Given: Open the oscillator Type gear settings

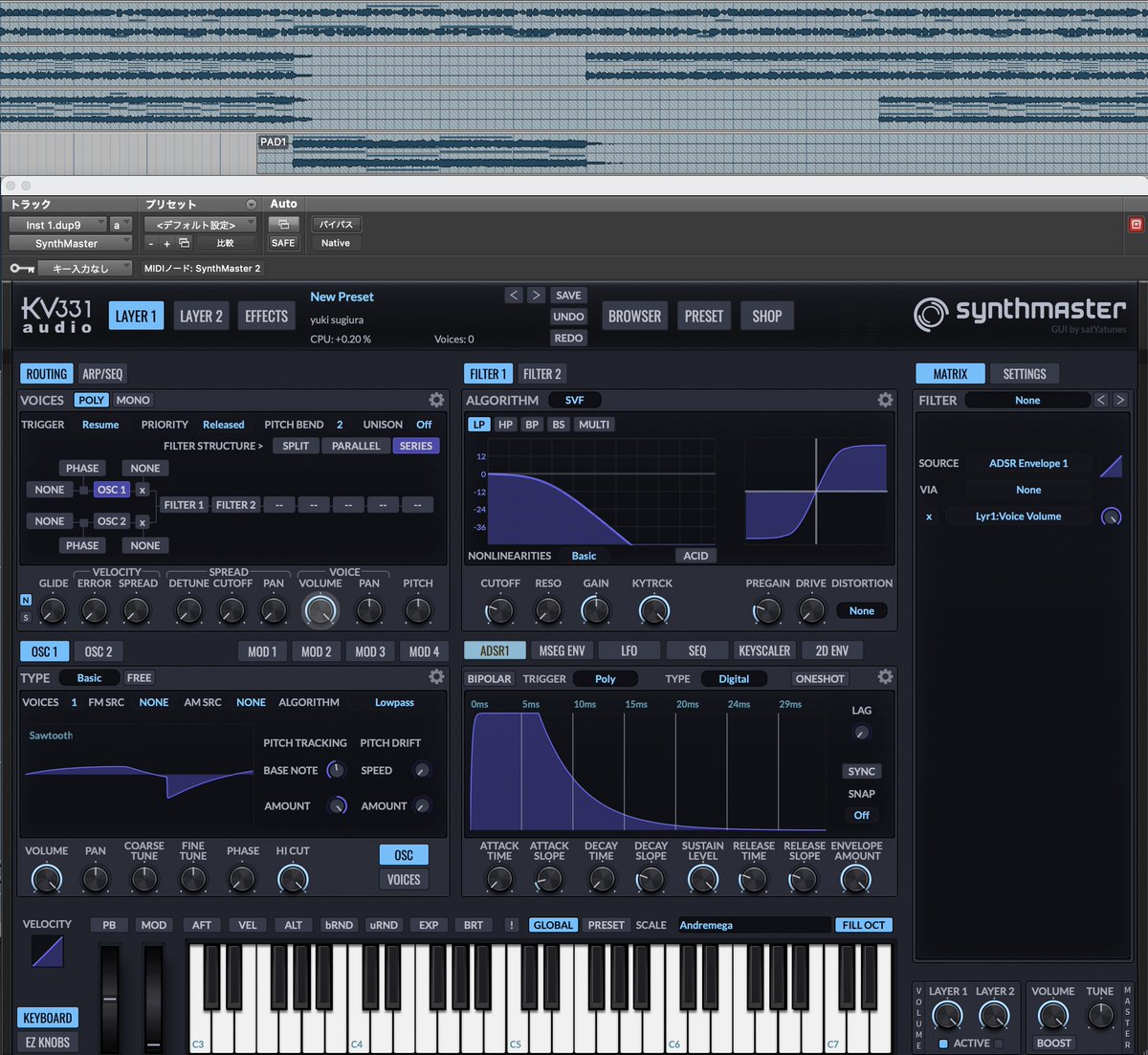Looking at the screenshot, I should point(436,676).
